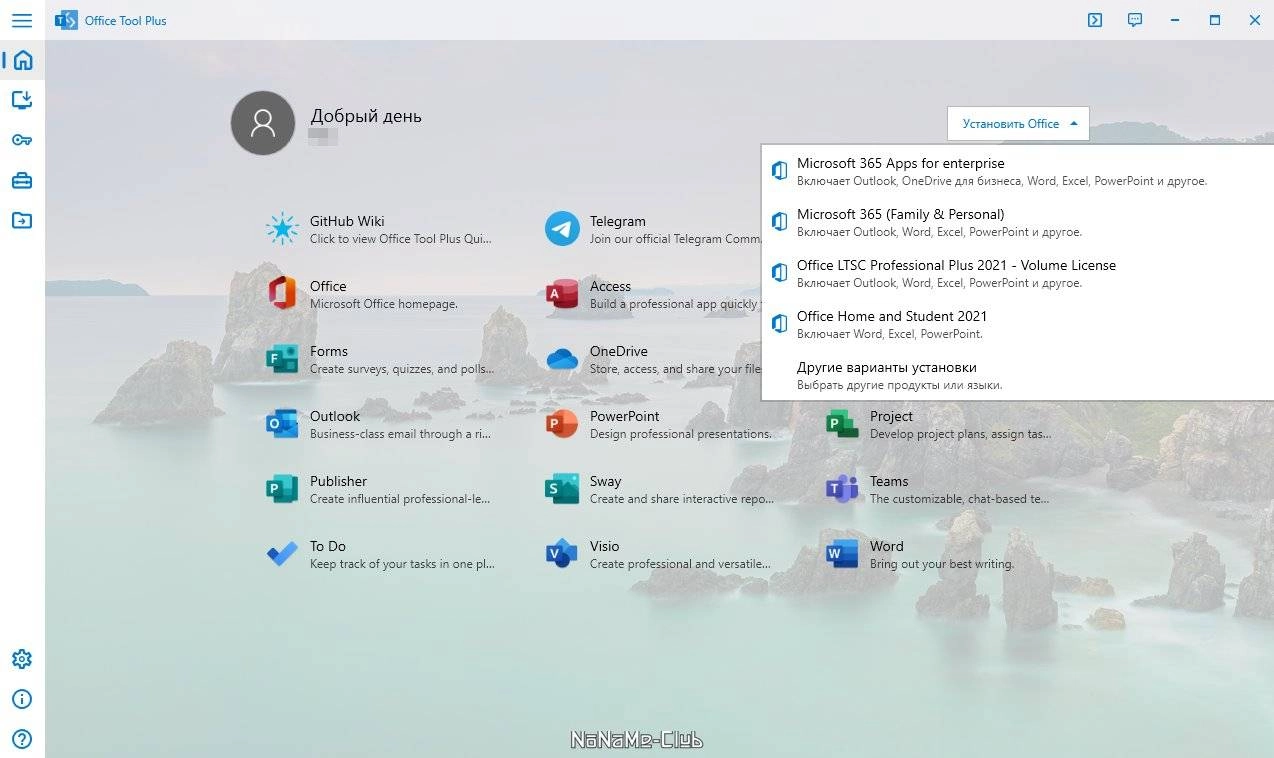Open Settings gear in sidebar
The width and height of the screenshot is (1274, 758).
coord(22,659)
